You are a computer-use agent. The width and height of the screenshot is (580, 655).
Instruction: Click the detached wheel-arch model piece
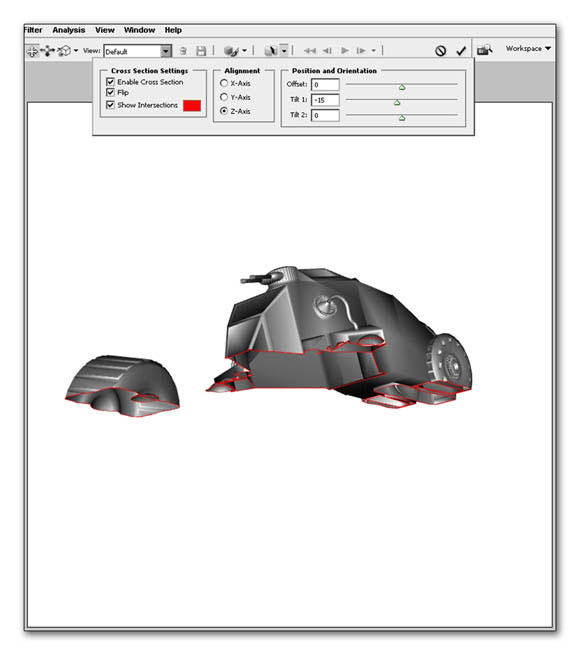click(x=123, y=386)
